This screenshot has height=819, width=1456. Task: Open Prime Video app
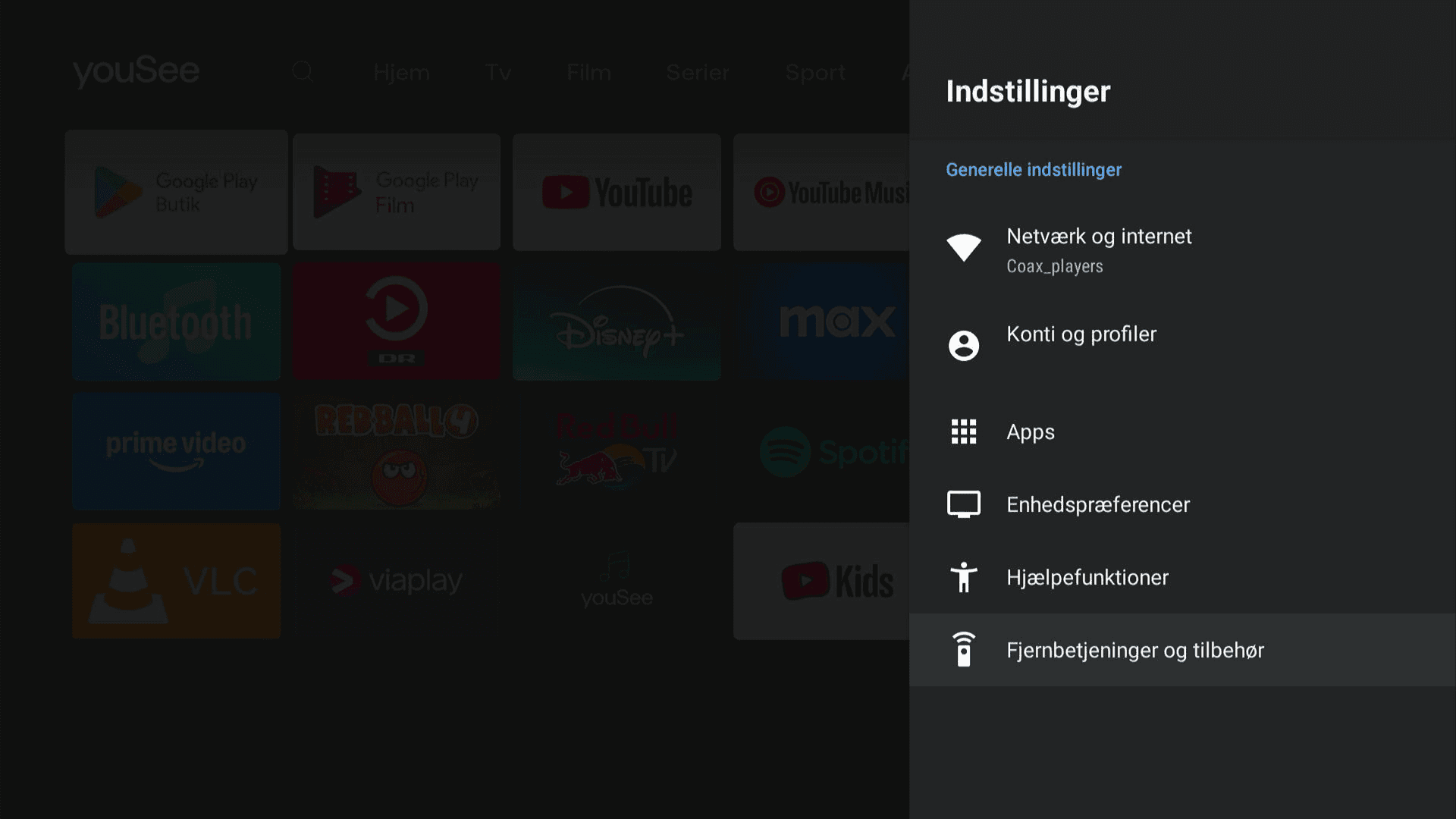coord(175,450)
